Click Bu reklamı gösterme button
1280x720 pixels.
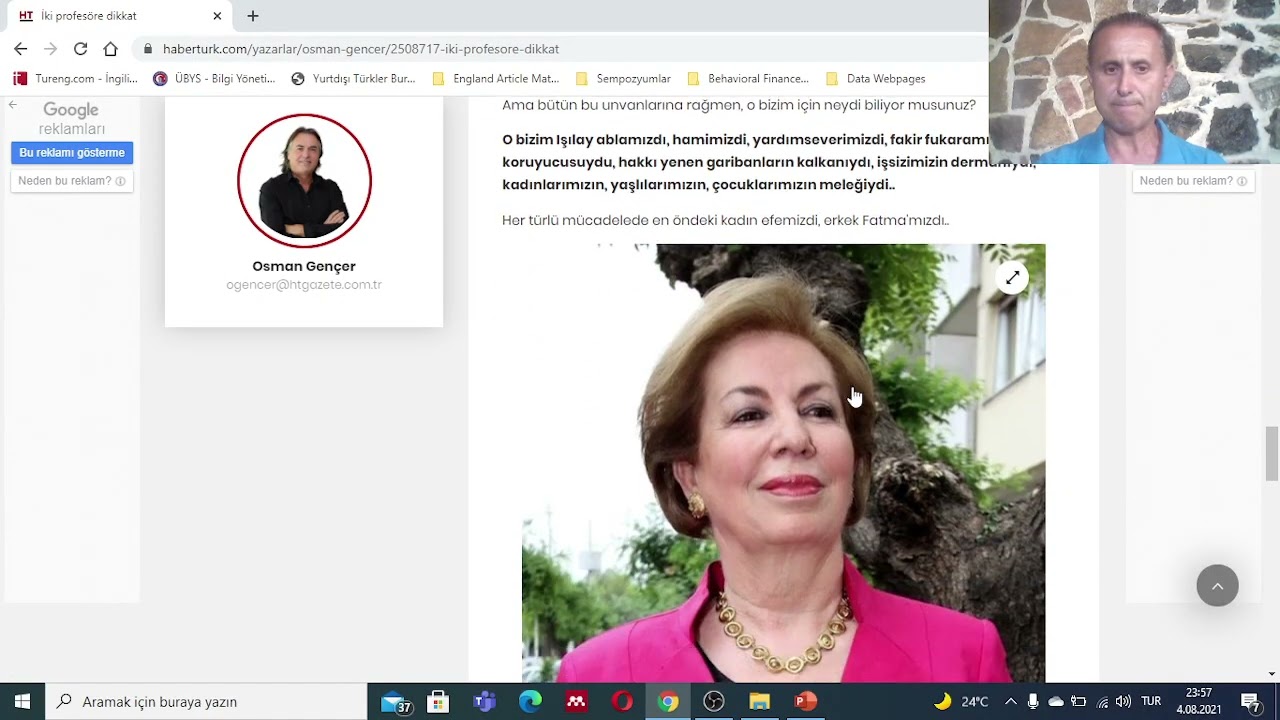click(x=72, y=153)
